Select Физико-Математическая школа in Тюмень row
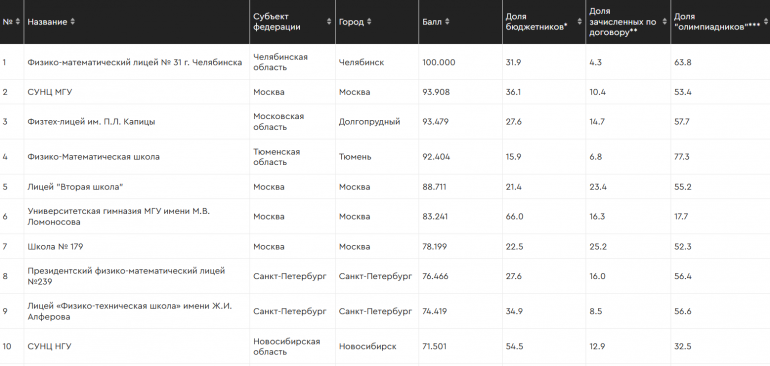This screenshot has height=366, width=770. 93,157
